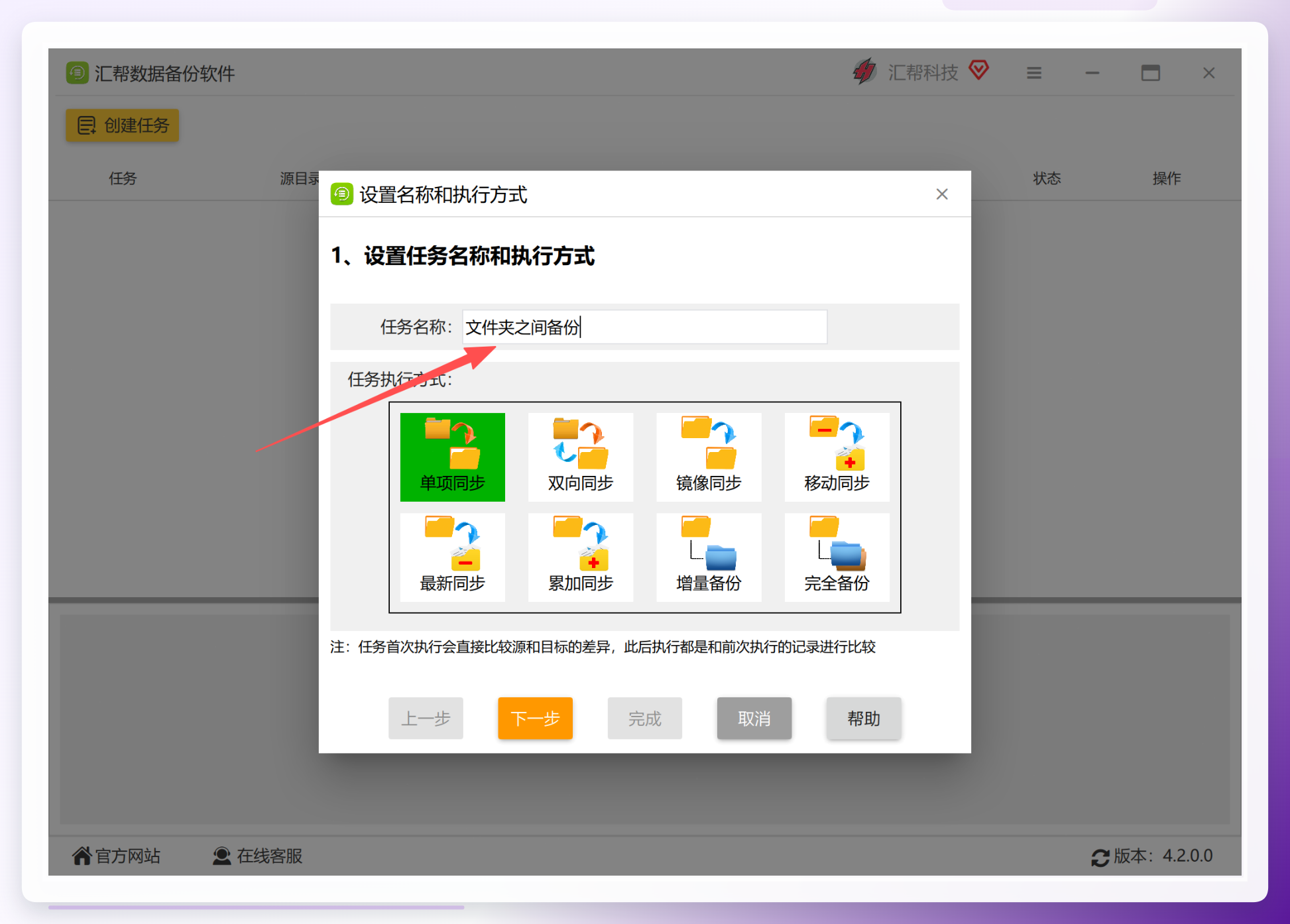1290x924 pixels.
Task: Click 创建任务 in the main window
Action: 123,125
